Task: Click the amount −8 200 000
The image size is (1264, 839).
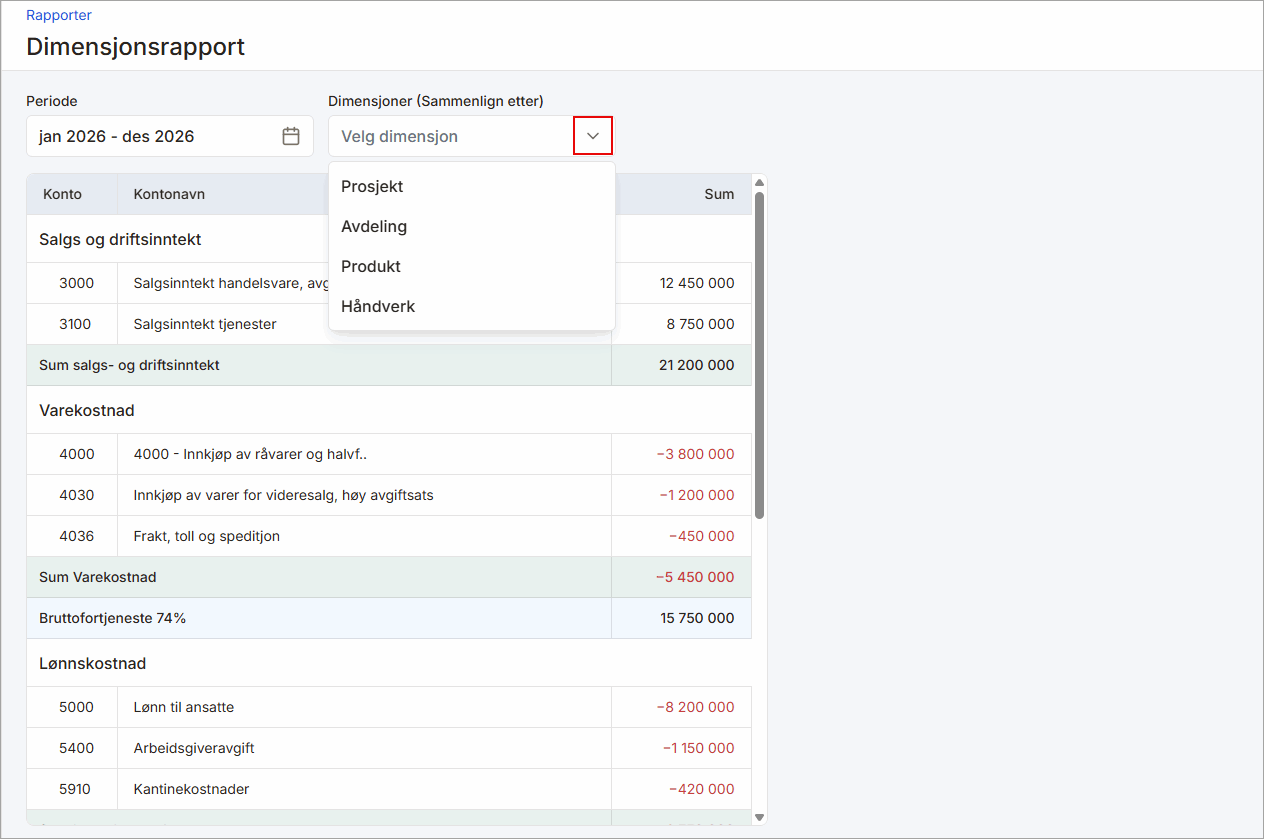Action: pos(696,707)
